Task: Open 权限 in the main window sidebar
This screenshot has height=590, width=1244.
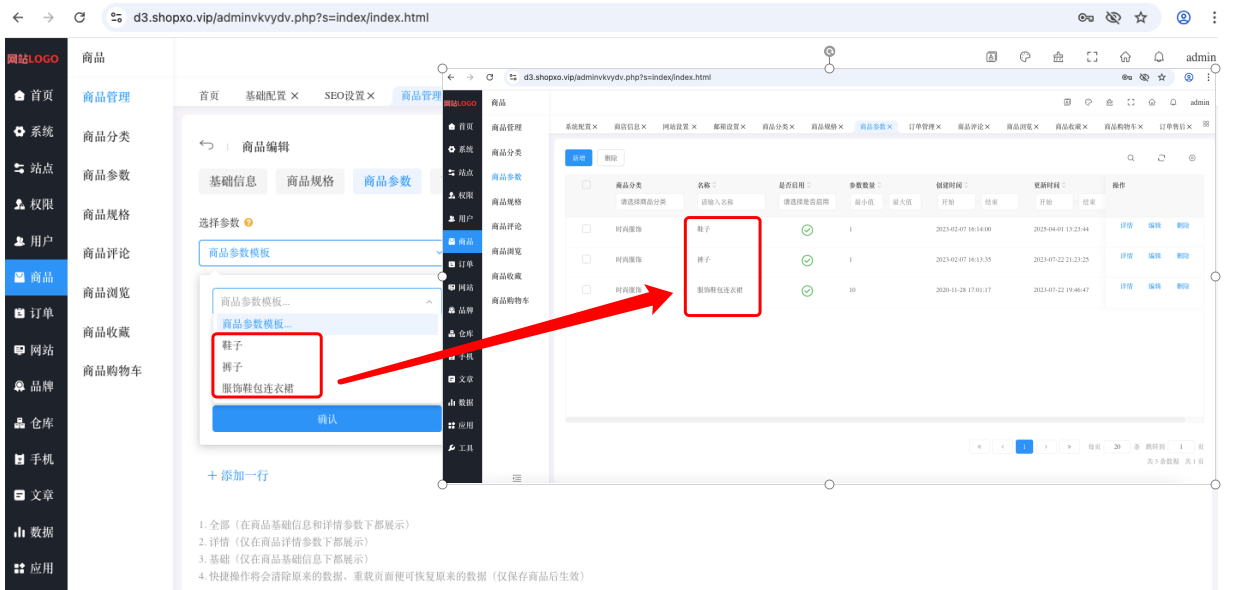Action: pos(34,204)
